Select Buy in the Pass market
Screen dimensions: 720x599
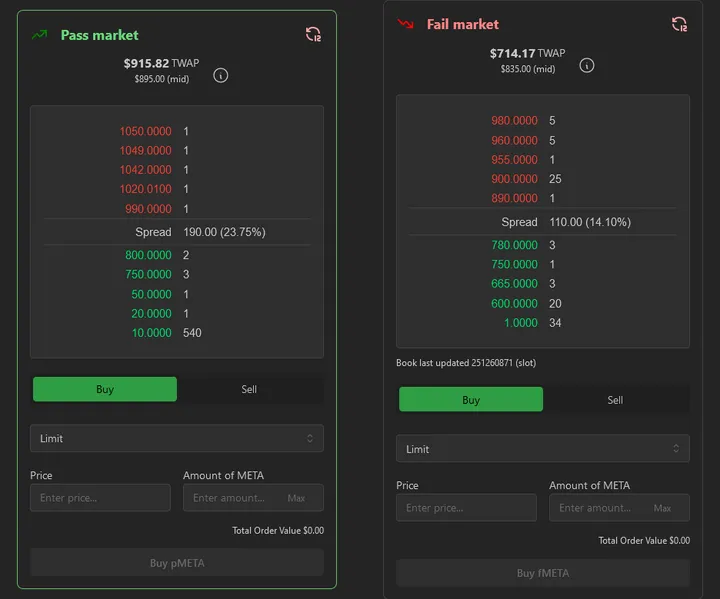105,389
